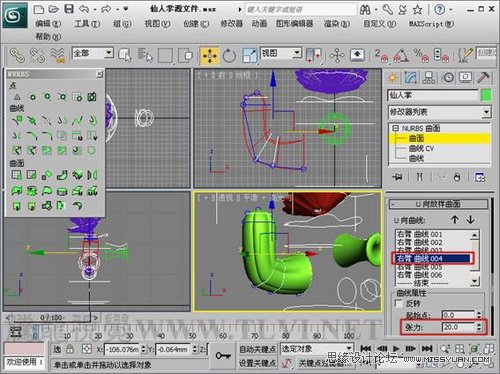
Task: Open the 视图(V) menu
Action: coord(157,24)
